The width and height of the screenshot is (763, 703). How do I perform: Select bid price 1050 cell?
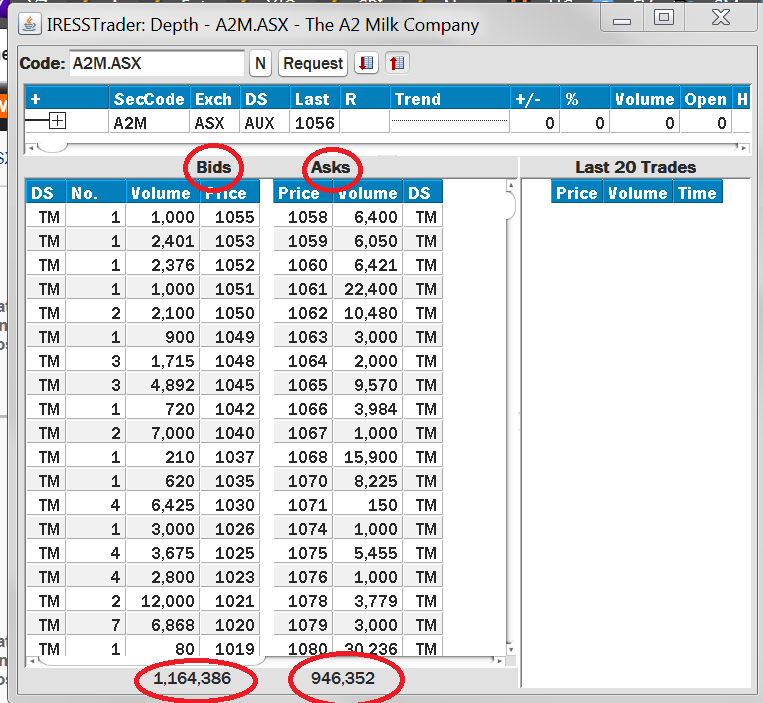(230, 313)
